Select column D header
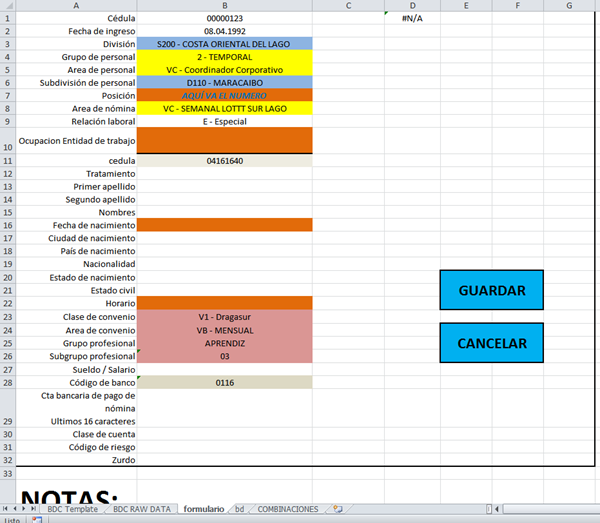600x523 pixels. tap(412, 5)
